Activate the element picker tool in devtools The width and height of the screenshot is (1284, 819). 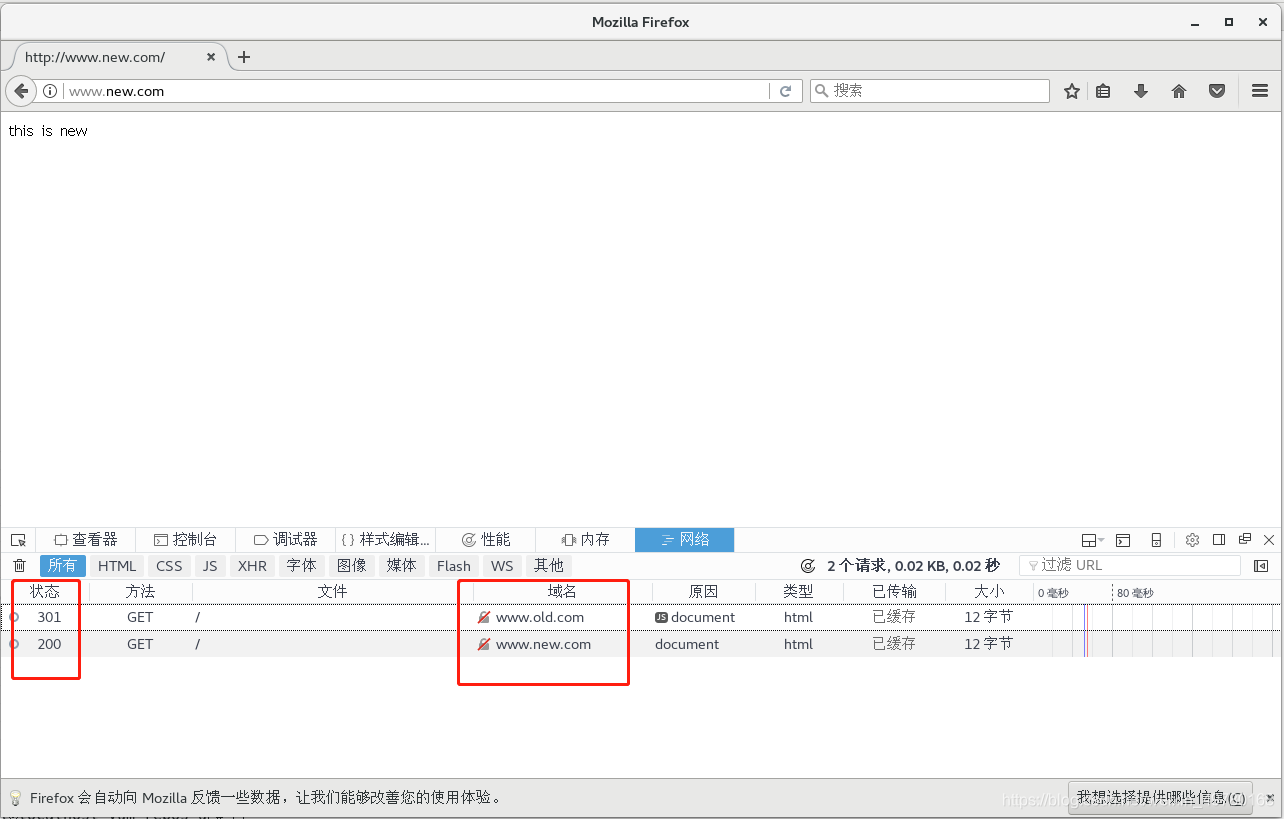click(x=18, y=540)
